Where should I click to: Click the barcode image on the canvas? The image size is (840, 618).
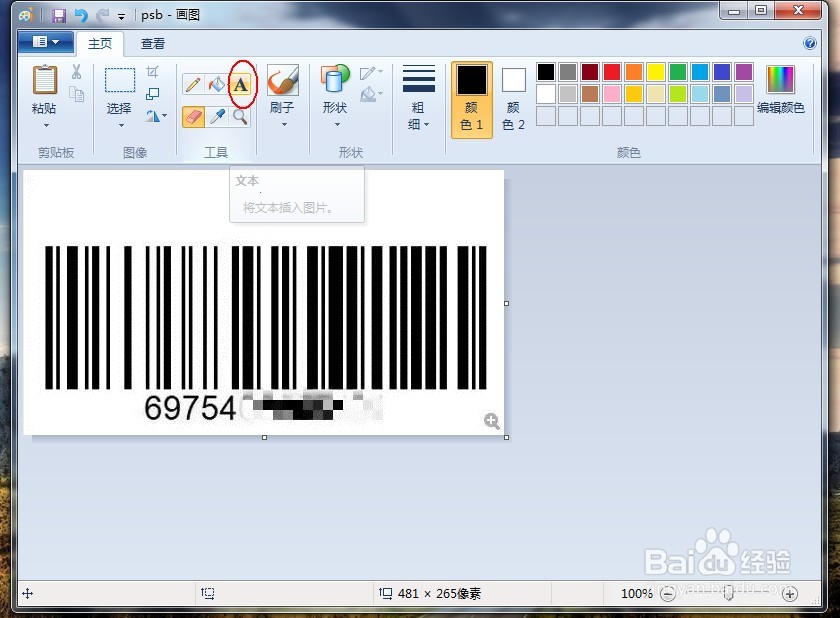coord(266,318)
